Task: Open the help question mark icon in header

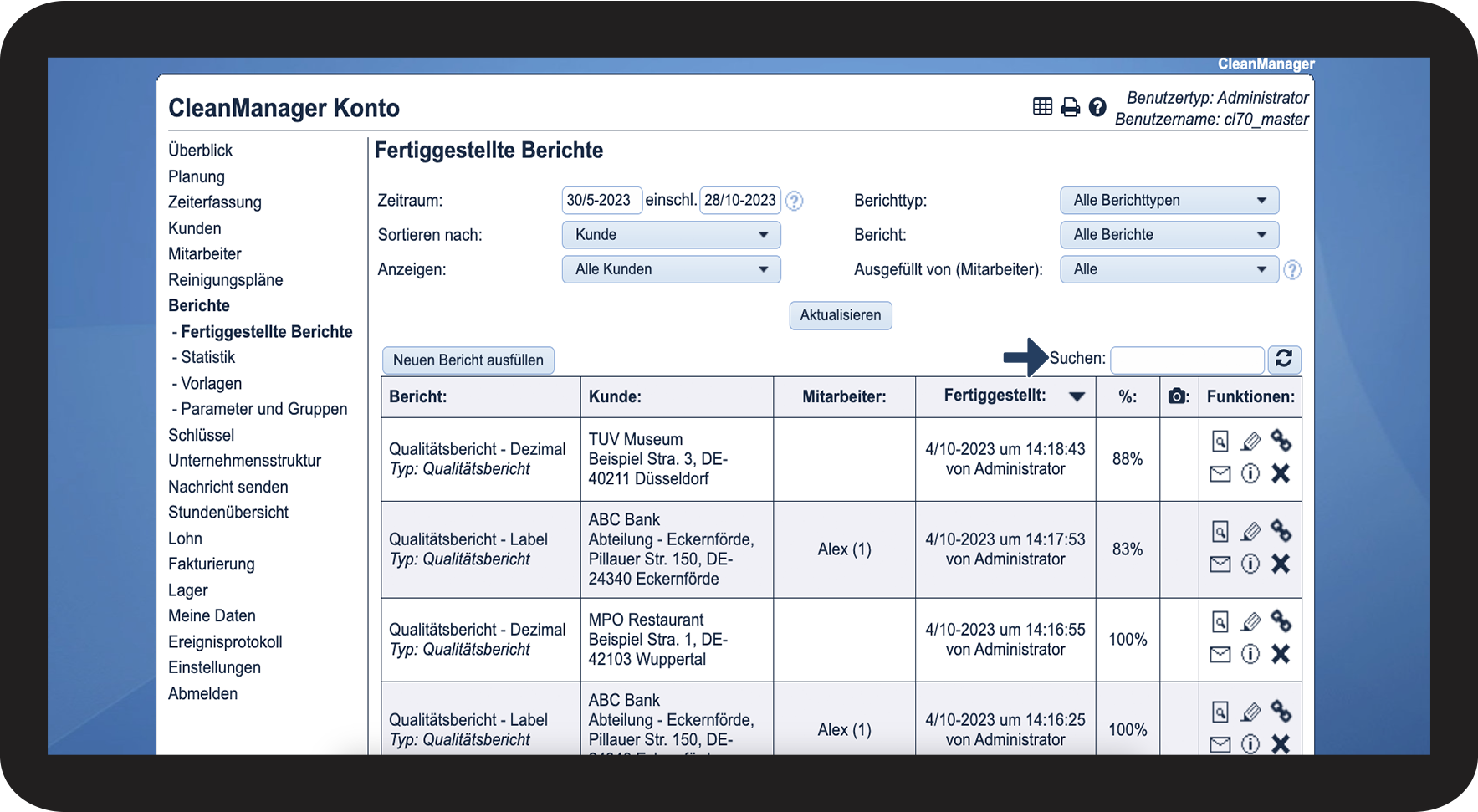Action: 1097,107
